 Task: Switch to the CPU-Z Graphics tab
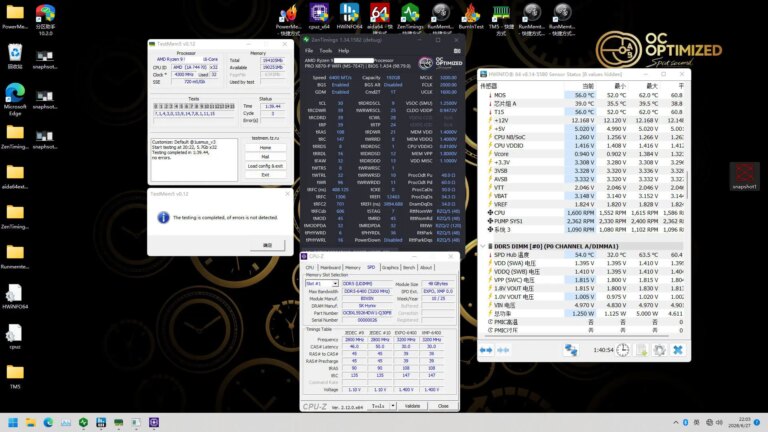(x=390, y=268)
